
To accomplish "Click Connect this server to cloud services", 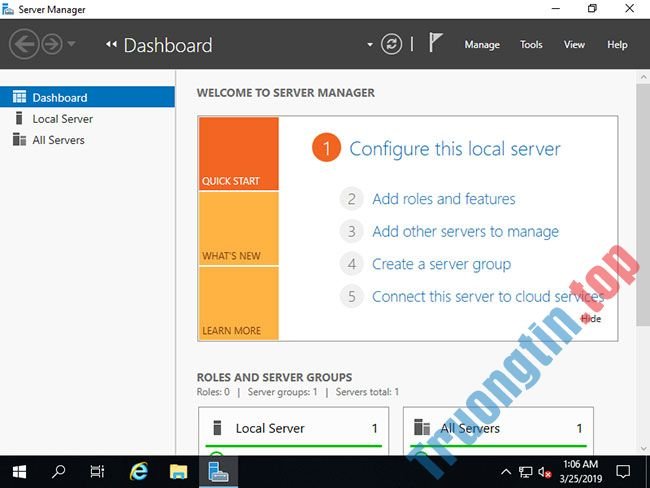I will [488, 296].
